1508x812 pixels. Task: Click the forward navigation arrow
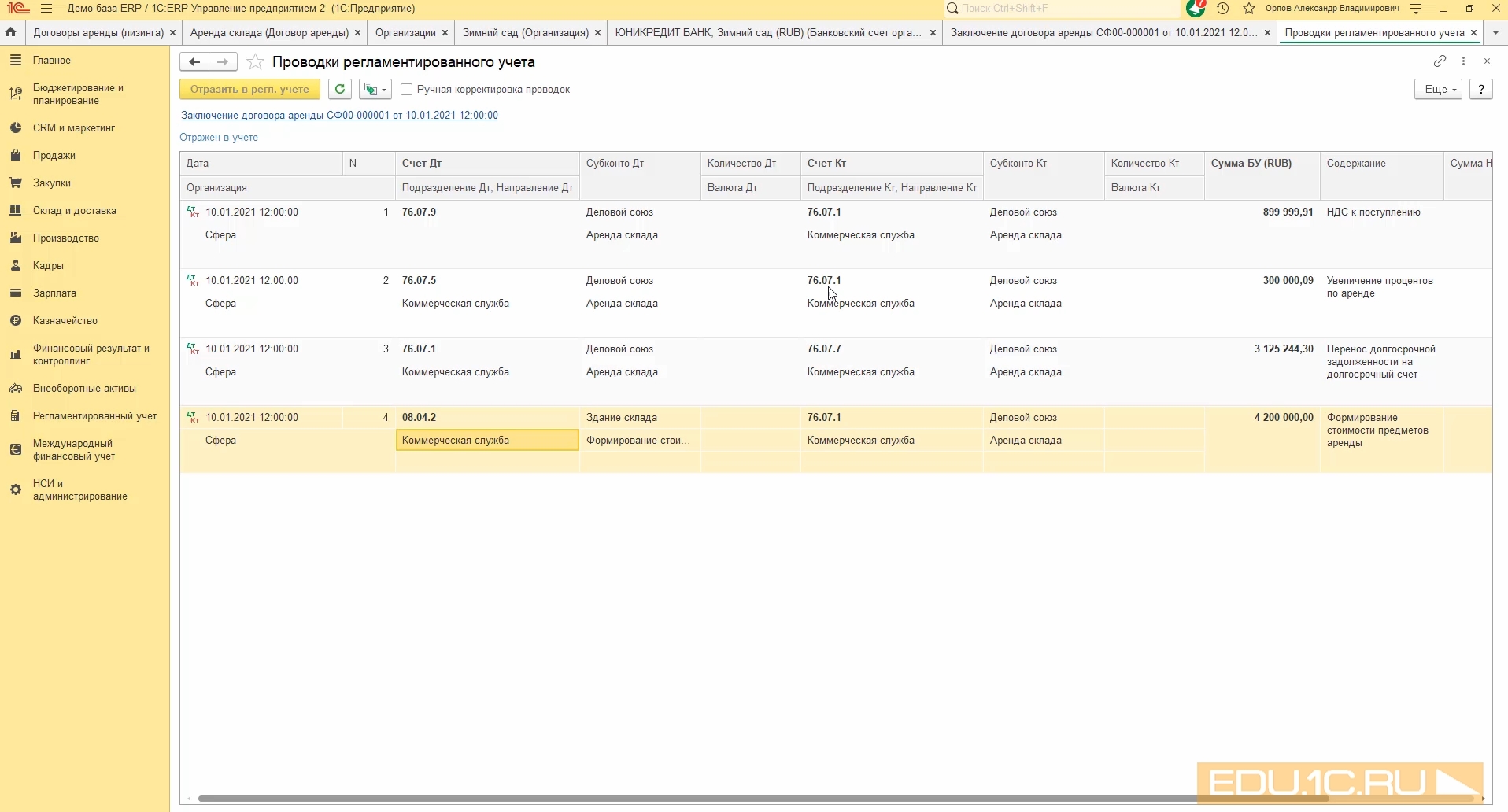coord(223,62)
